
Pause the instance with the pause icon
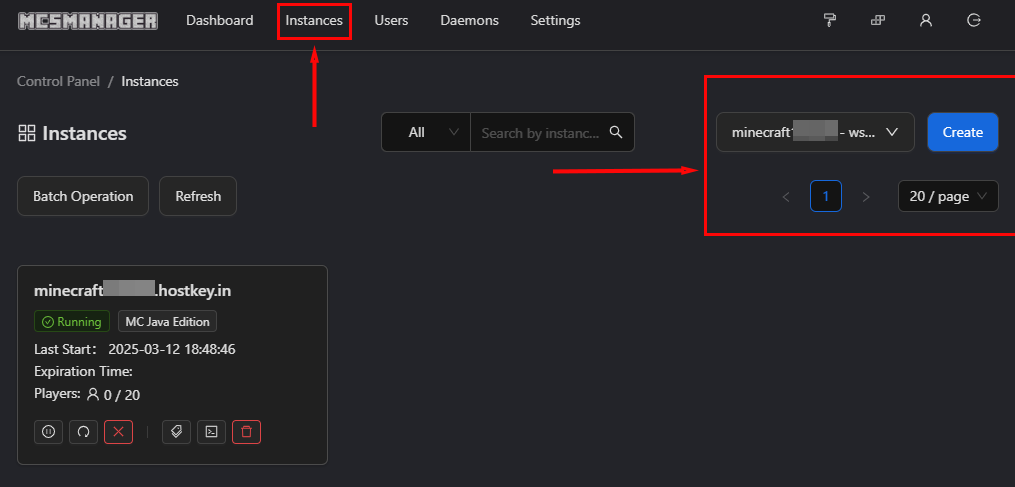point(48,432)
